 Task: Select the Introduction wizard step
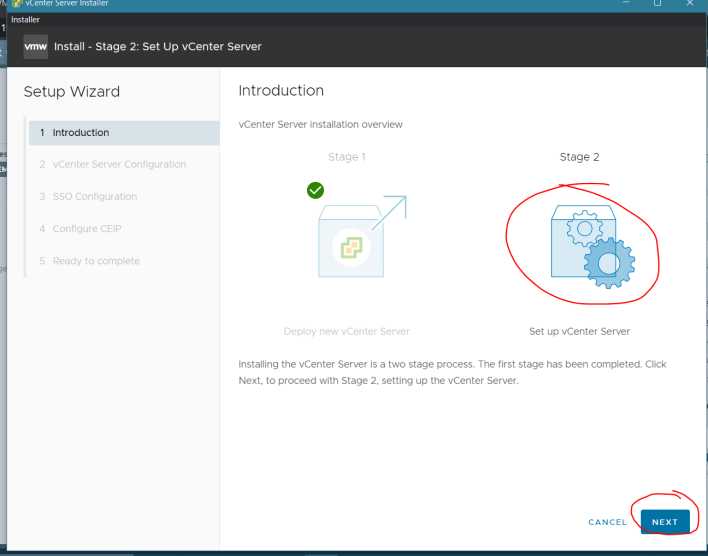[x=124, y=133]
